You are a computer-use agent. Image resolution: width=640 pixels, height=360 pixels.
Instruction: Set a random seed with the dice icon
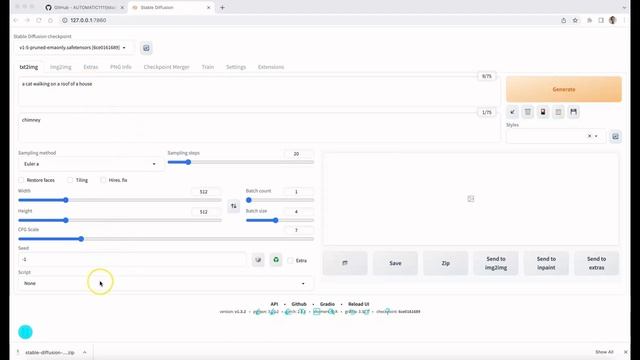click(x=258, y=260)
